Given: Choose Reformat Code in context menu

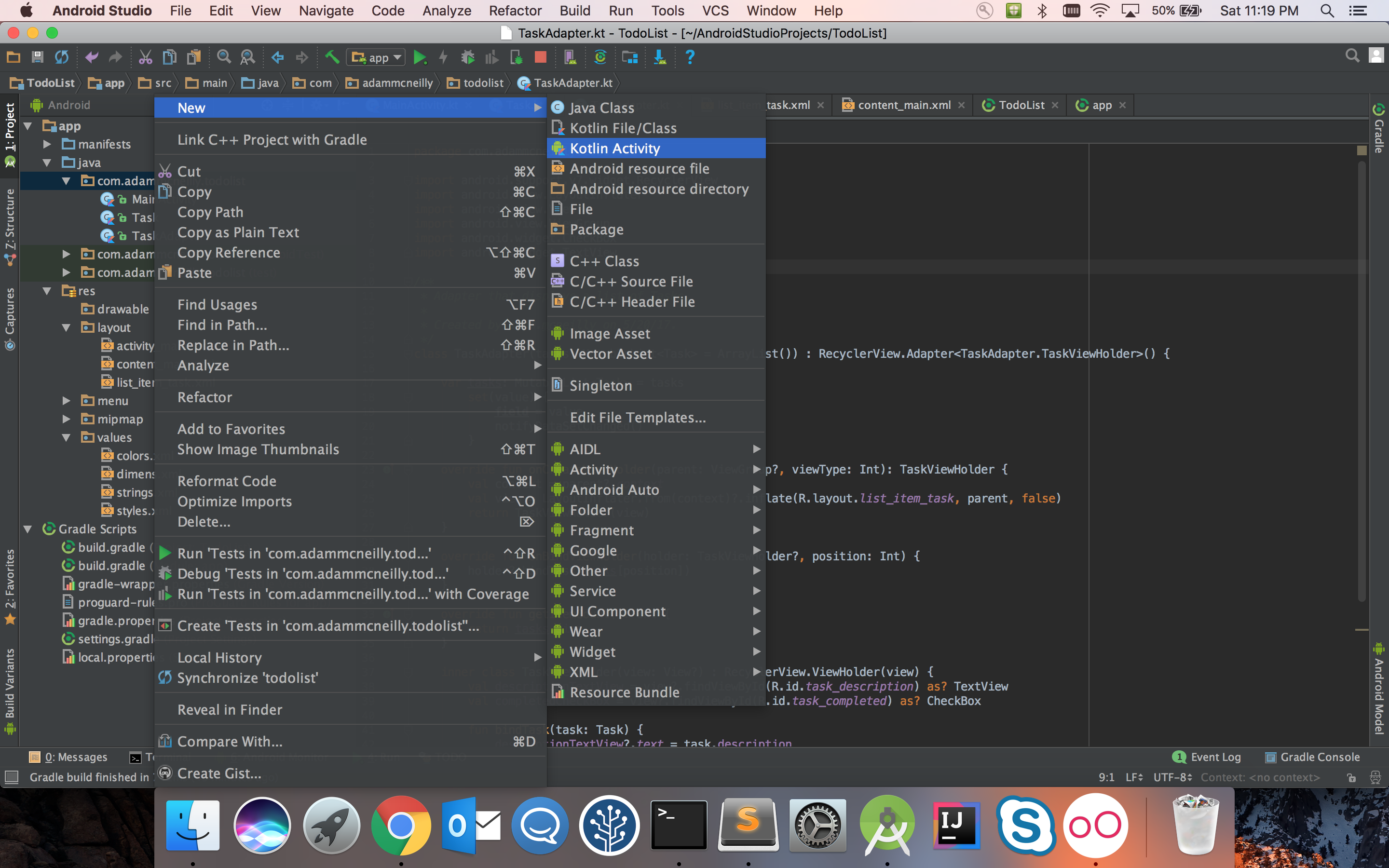Looking at the screenshot, I should 227,481.
